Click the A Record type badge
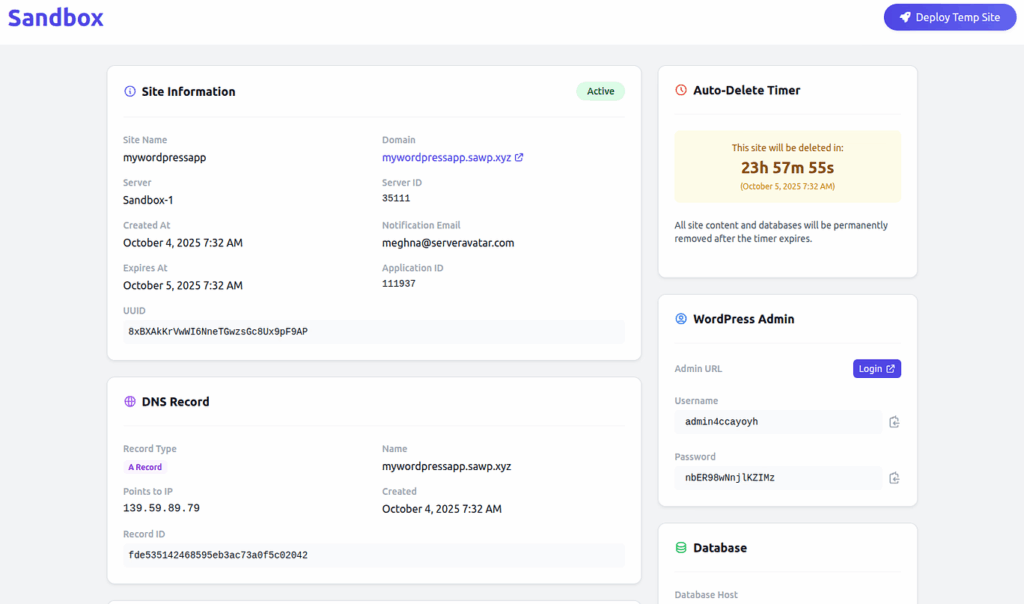The width and height of the screenshot is (1024, 604). 145,467
